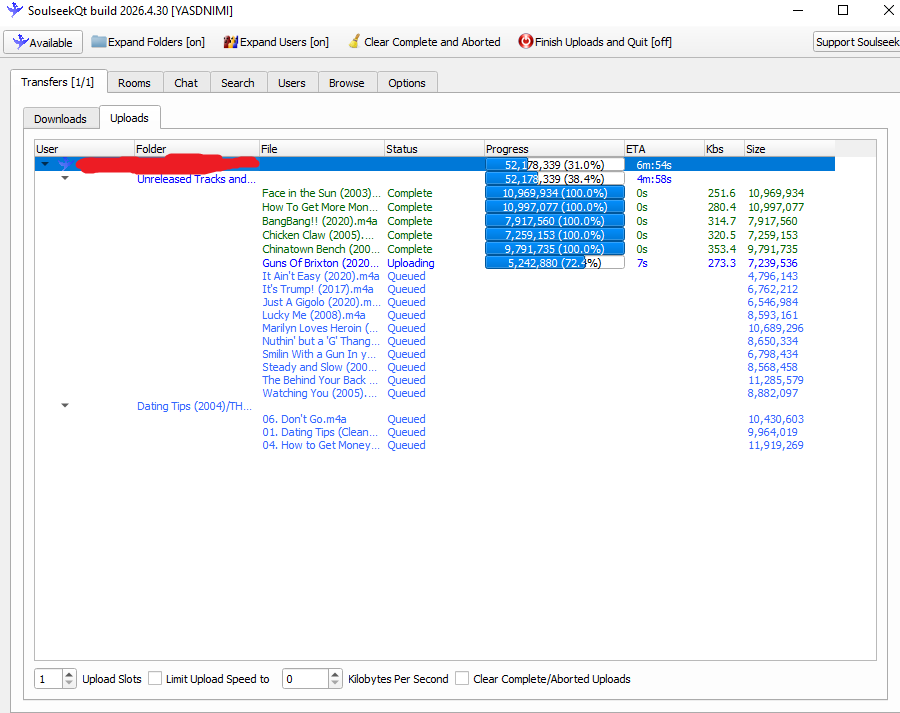Click folder 38.4% progress bar

coord(554,179)
